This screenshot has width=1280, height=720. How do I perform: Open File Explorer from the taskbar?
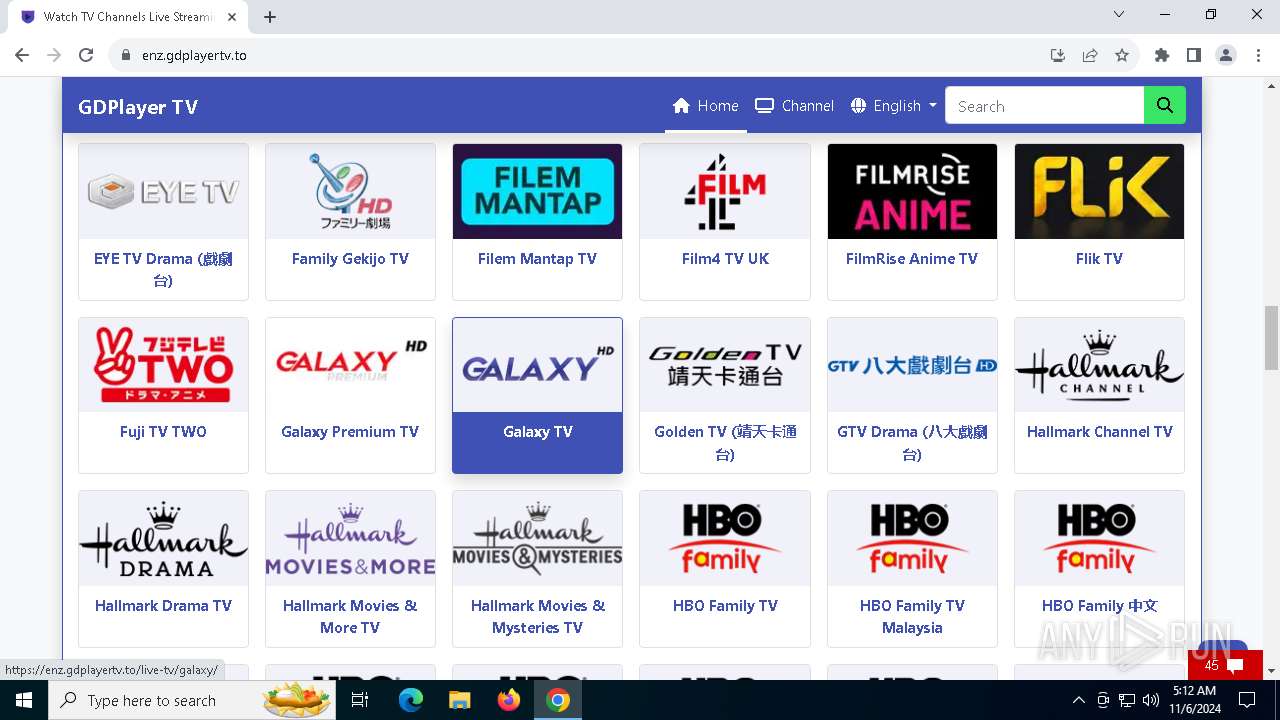pos(459,700)
